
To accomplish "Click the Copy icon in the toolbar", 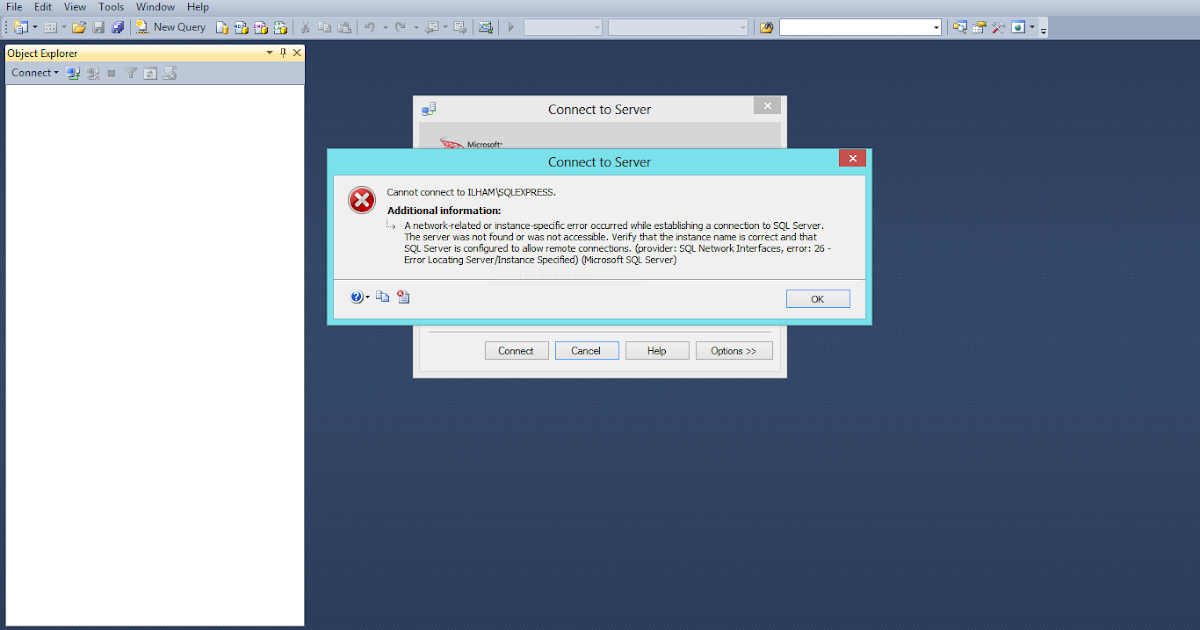I will point(325,27).
